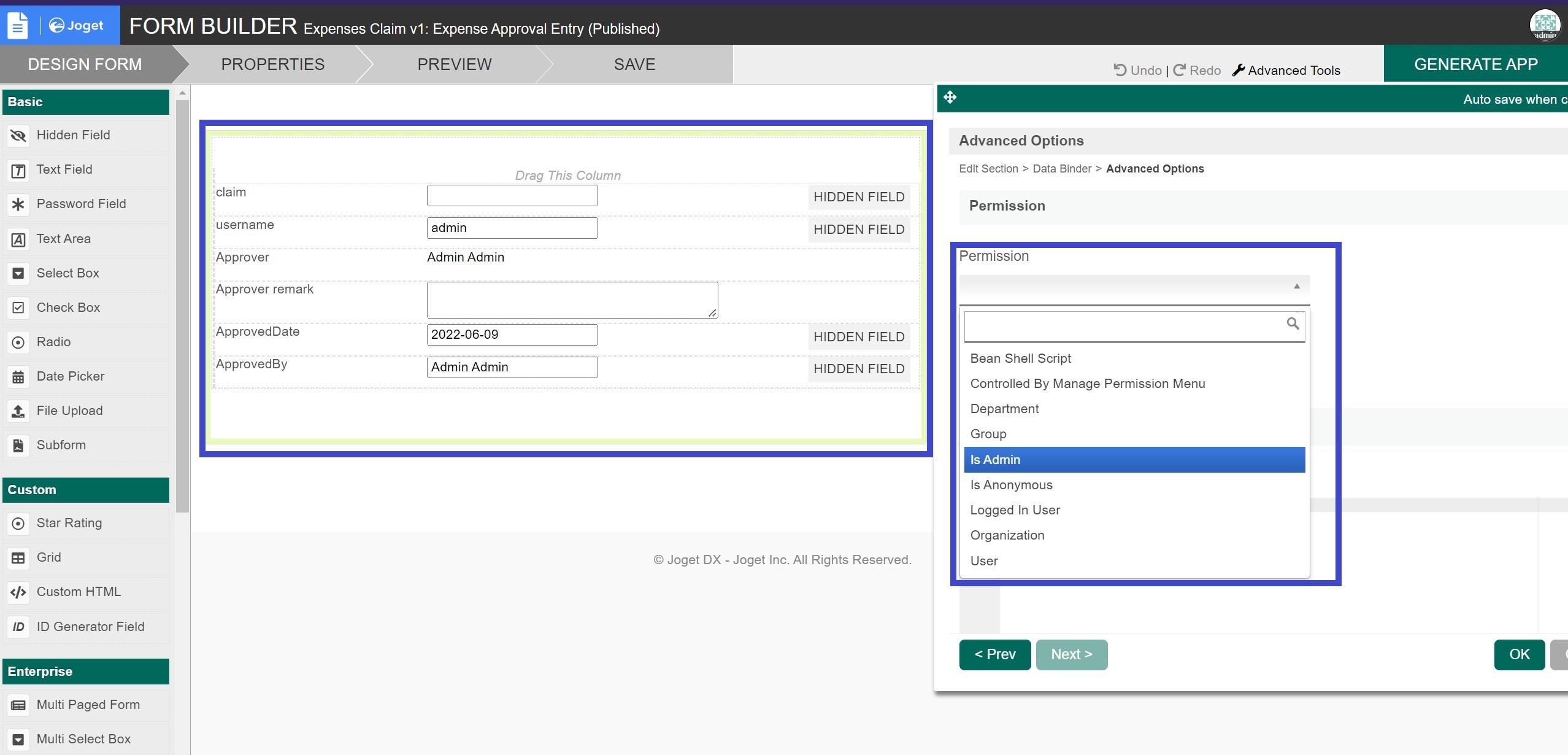Select the Password Field asterisk icon

tap(18, 204)
